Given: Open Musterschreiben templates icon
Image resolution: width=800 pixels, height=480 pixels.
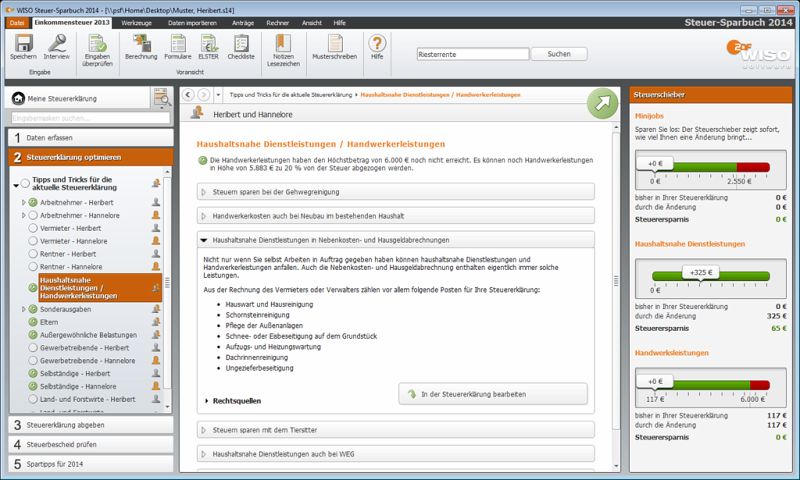Looking at the screenshot, I should (334, 44).
